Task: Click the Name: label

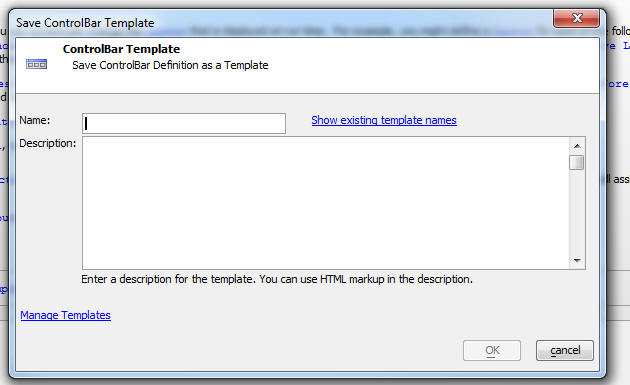Action: (35, 120)
